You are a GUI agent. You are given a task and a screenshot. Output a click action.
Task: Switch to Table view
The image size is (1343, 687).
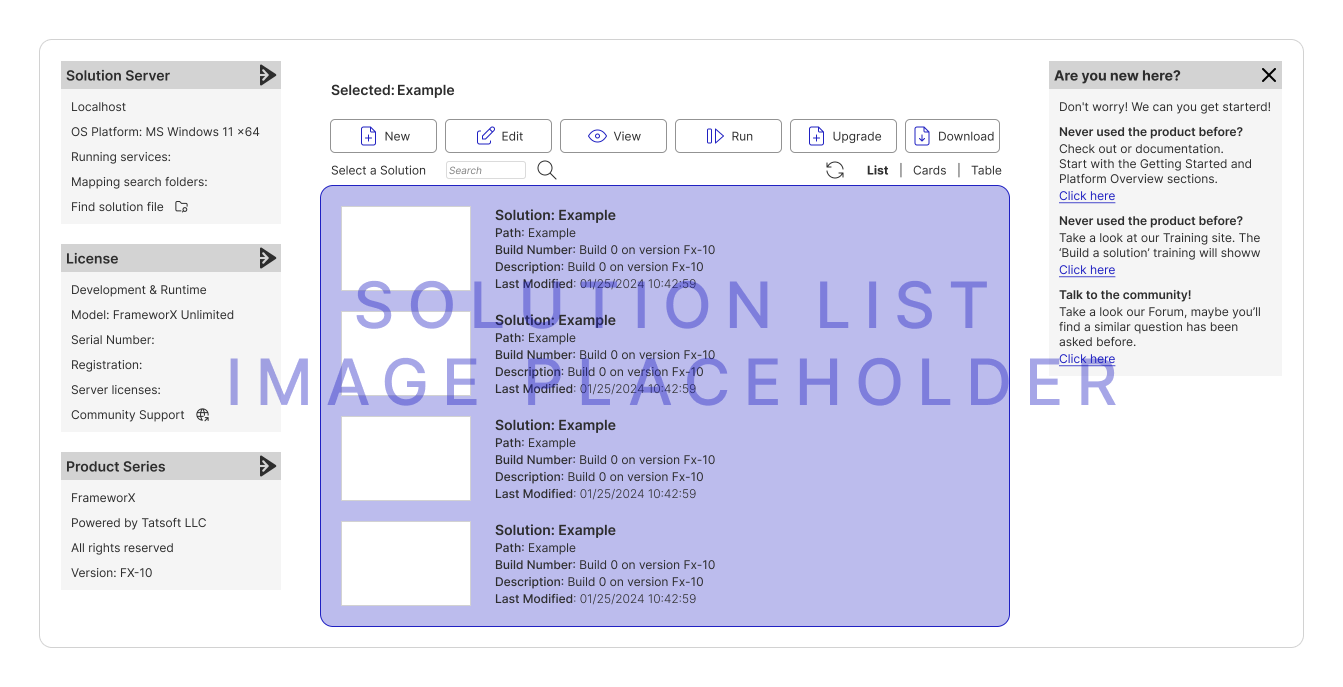[x=986, y=170]
